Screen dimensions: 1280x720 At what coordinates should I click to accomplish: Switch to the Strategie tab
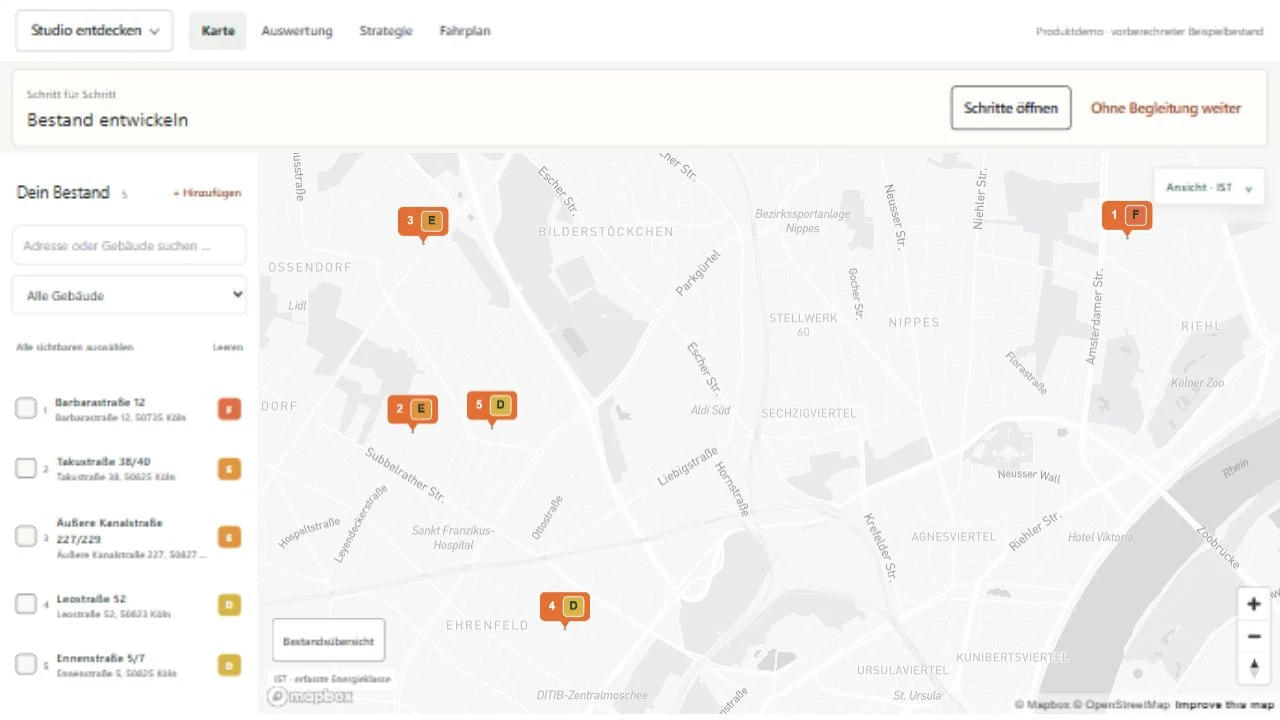point(386,31)
